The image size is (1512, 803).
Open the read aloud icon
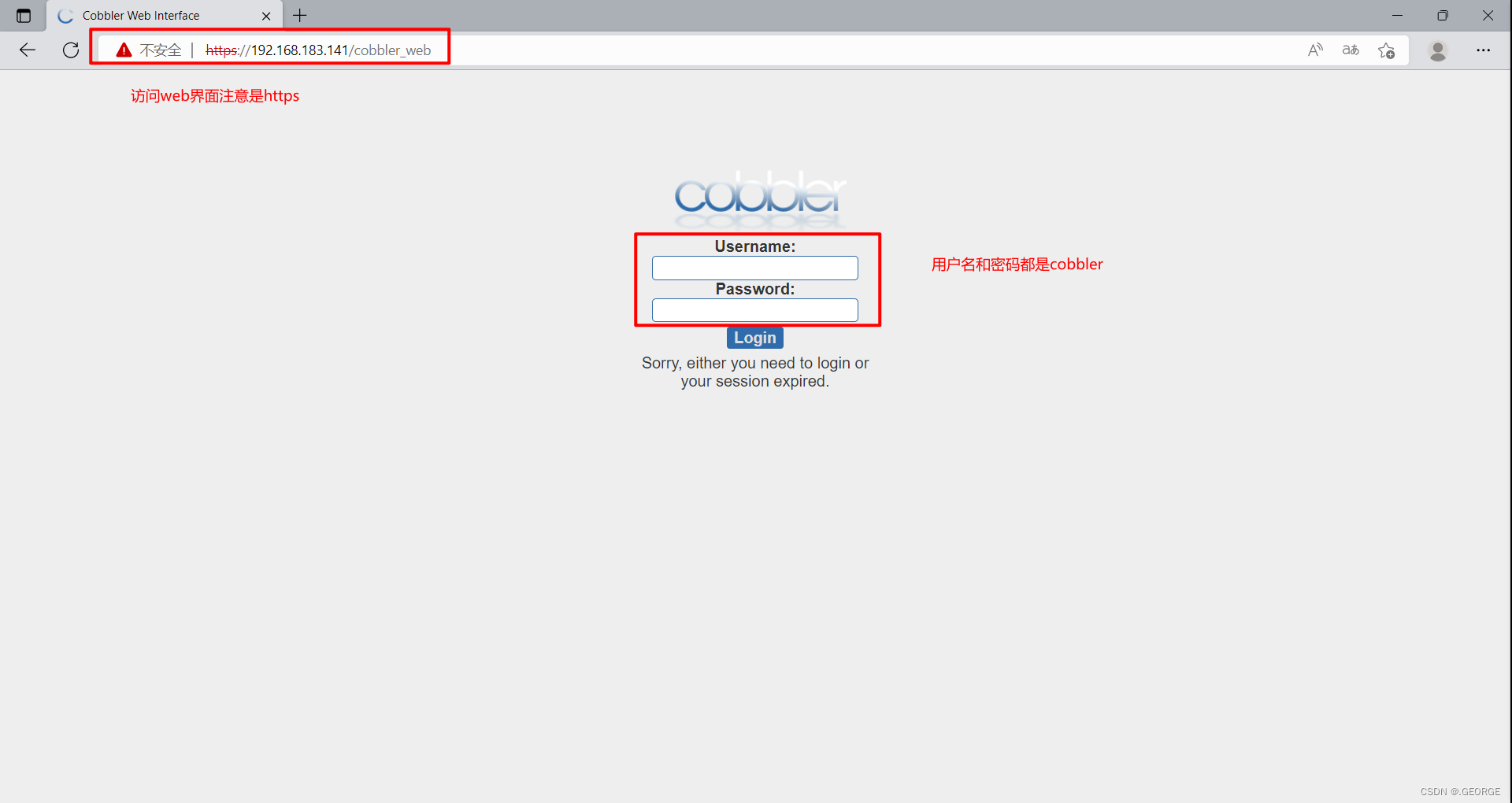(x=1315, y=50)
